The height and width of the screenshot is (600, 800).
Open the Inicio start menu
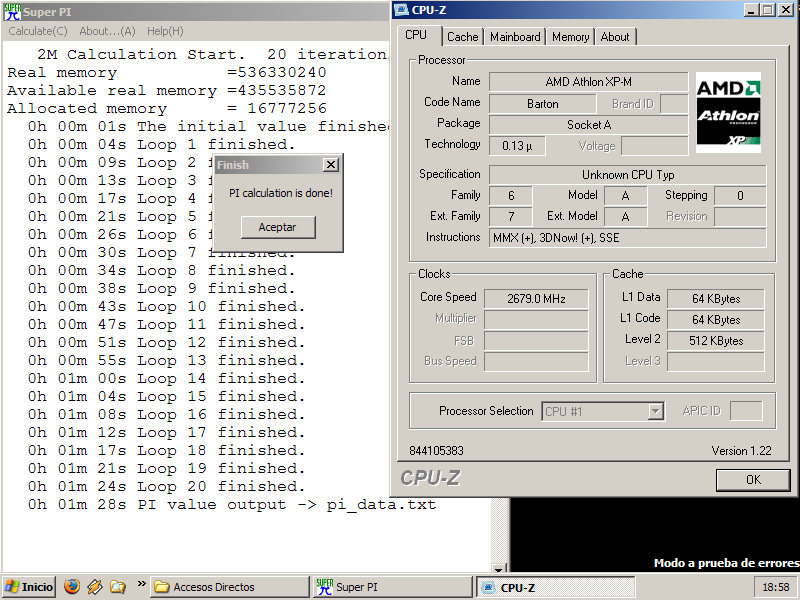[29, 587]
